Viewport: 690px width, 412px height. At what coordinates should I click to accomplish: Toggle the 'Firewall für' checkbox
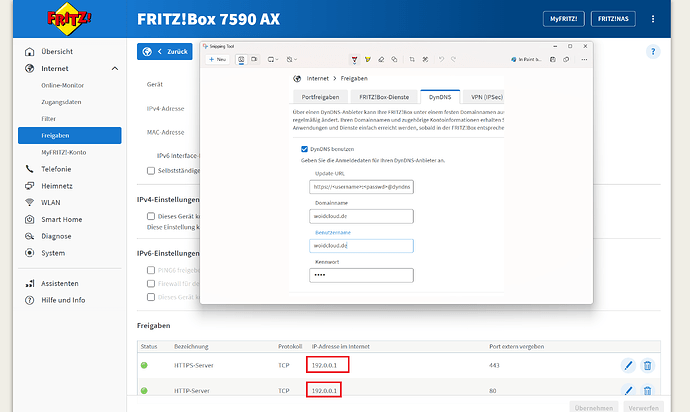pos(151,283)
